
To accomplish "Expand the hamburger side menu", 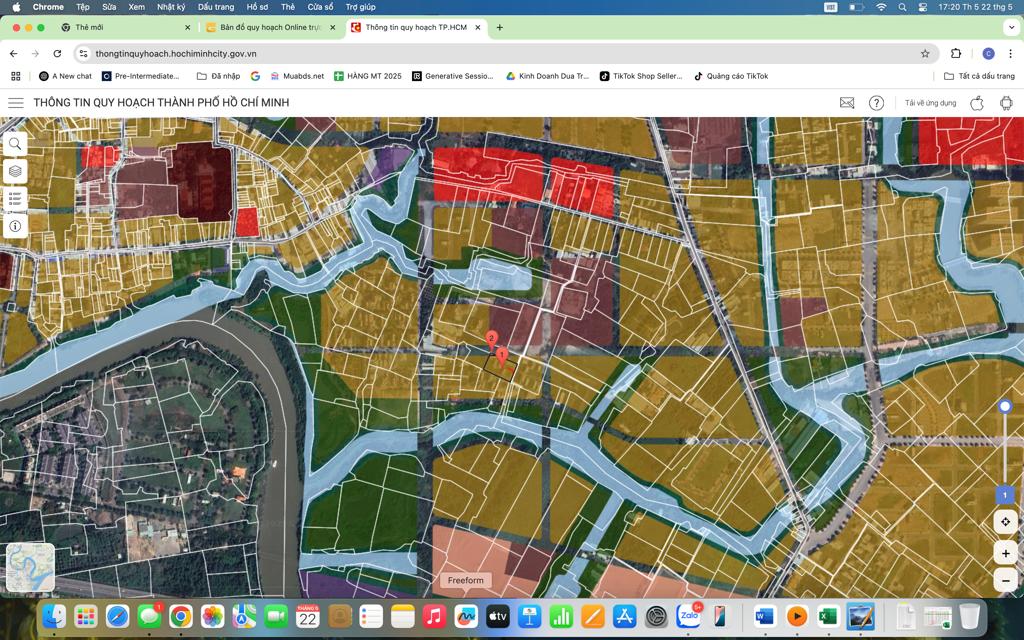I will (16, 103).
